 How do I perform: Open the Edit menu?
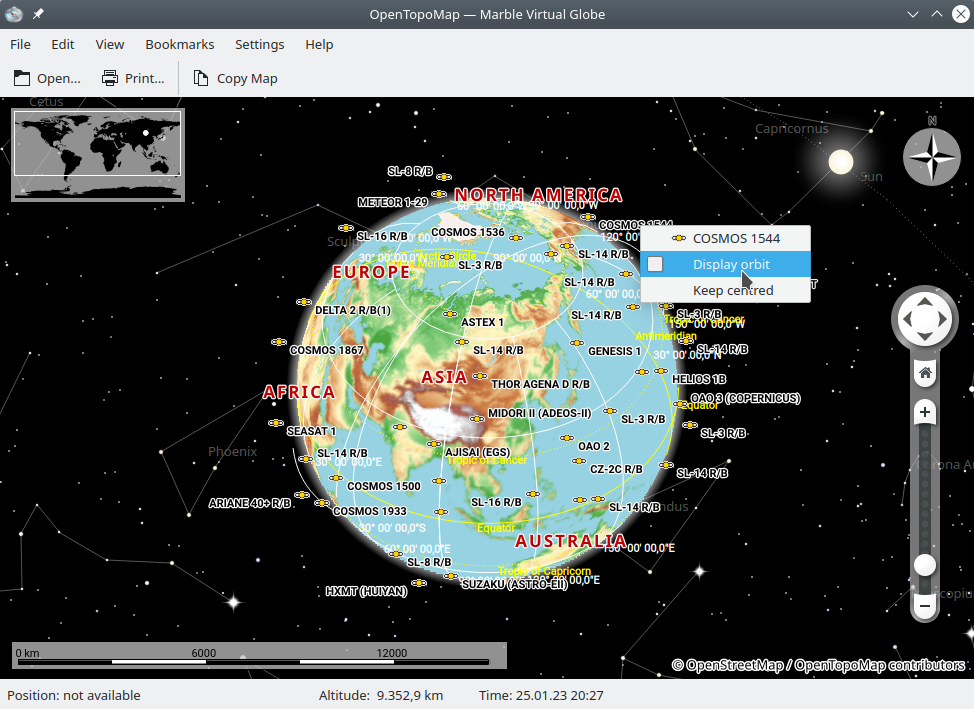pos(63,44)
